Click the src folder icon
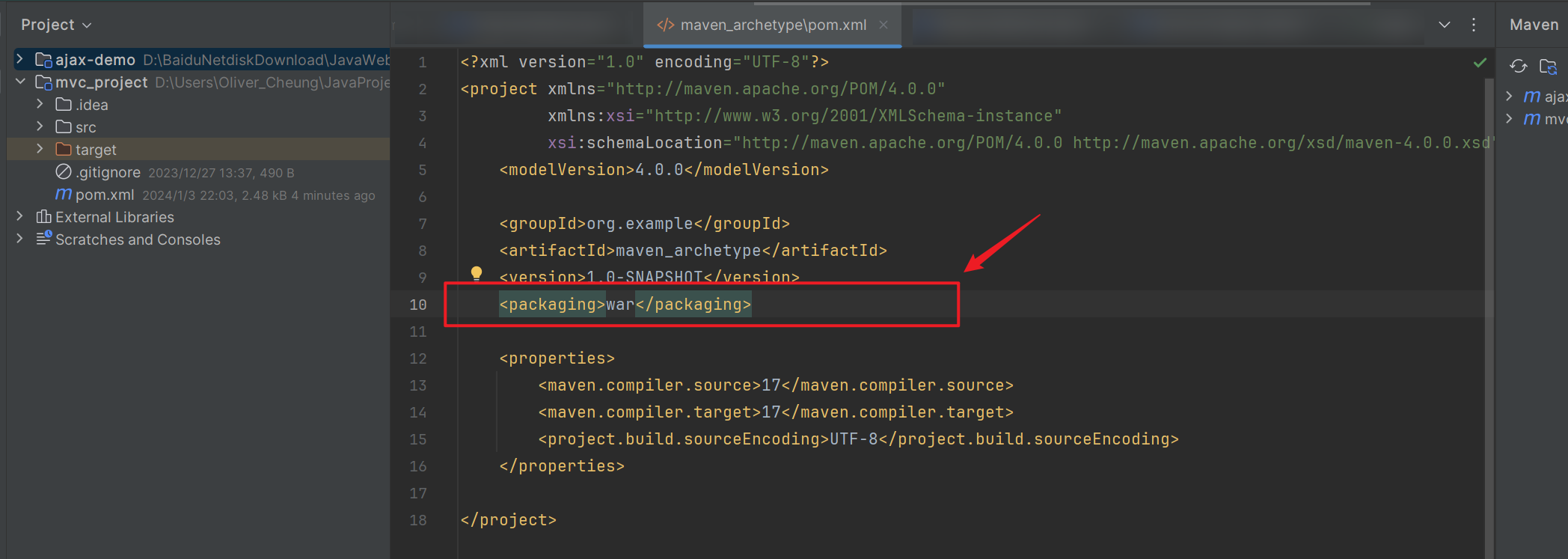This screenshot has height=559, width=1568. 64,126
